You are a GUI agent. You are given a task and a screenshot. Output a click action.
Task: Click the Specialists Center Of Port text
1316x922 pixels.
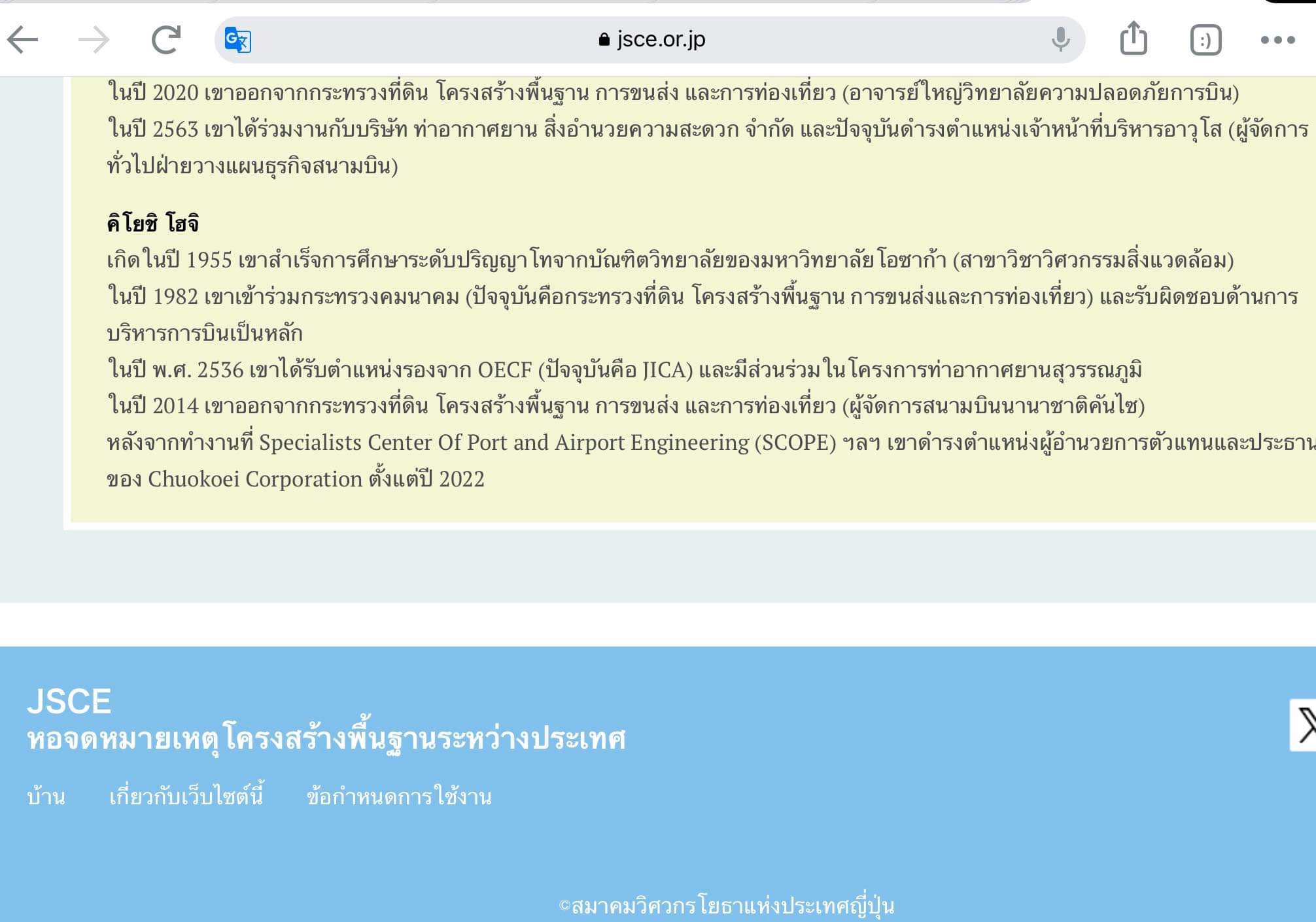pyautogui.click(x=383, y=443)
